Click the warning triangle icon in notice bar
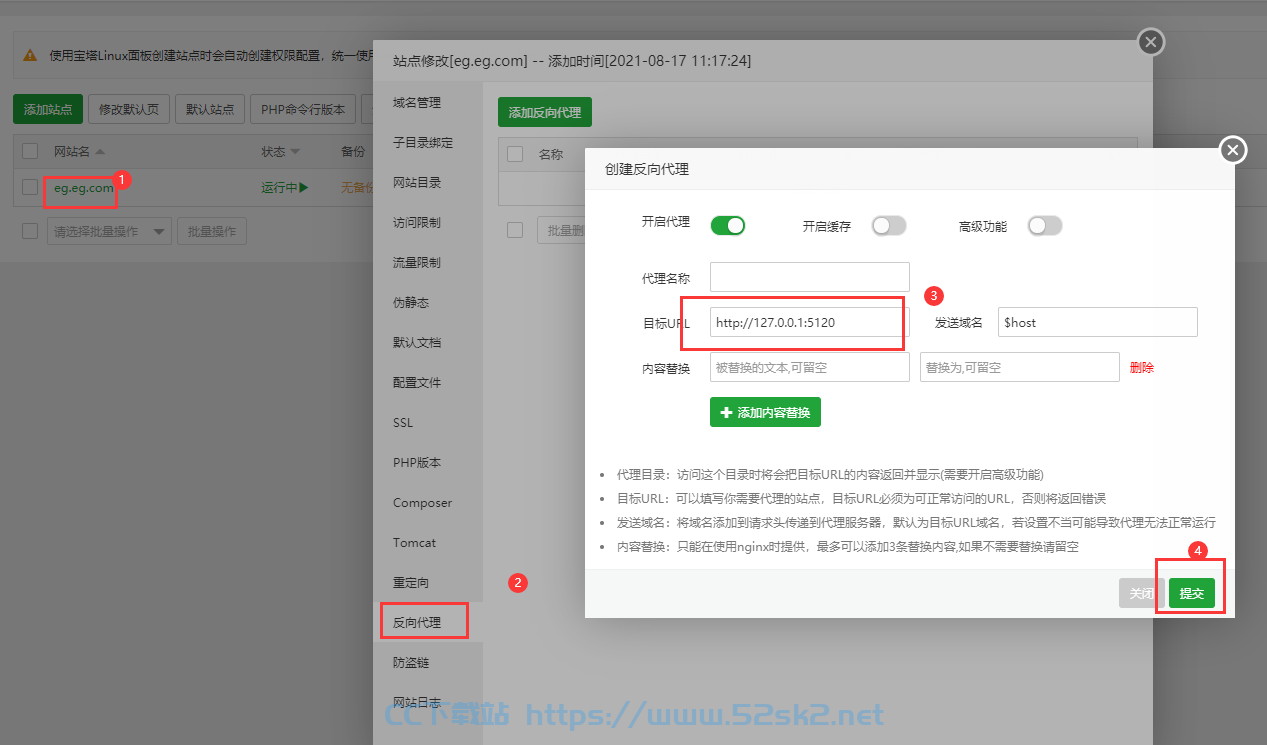 [x=31, y=55]
